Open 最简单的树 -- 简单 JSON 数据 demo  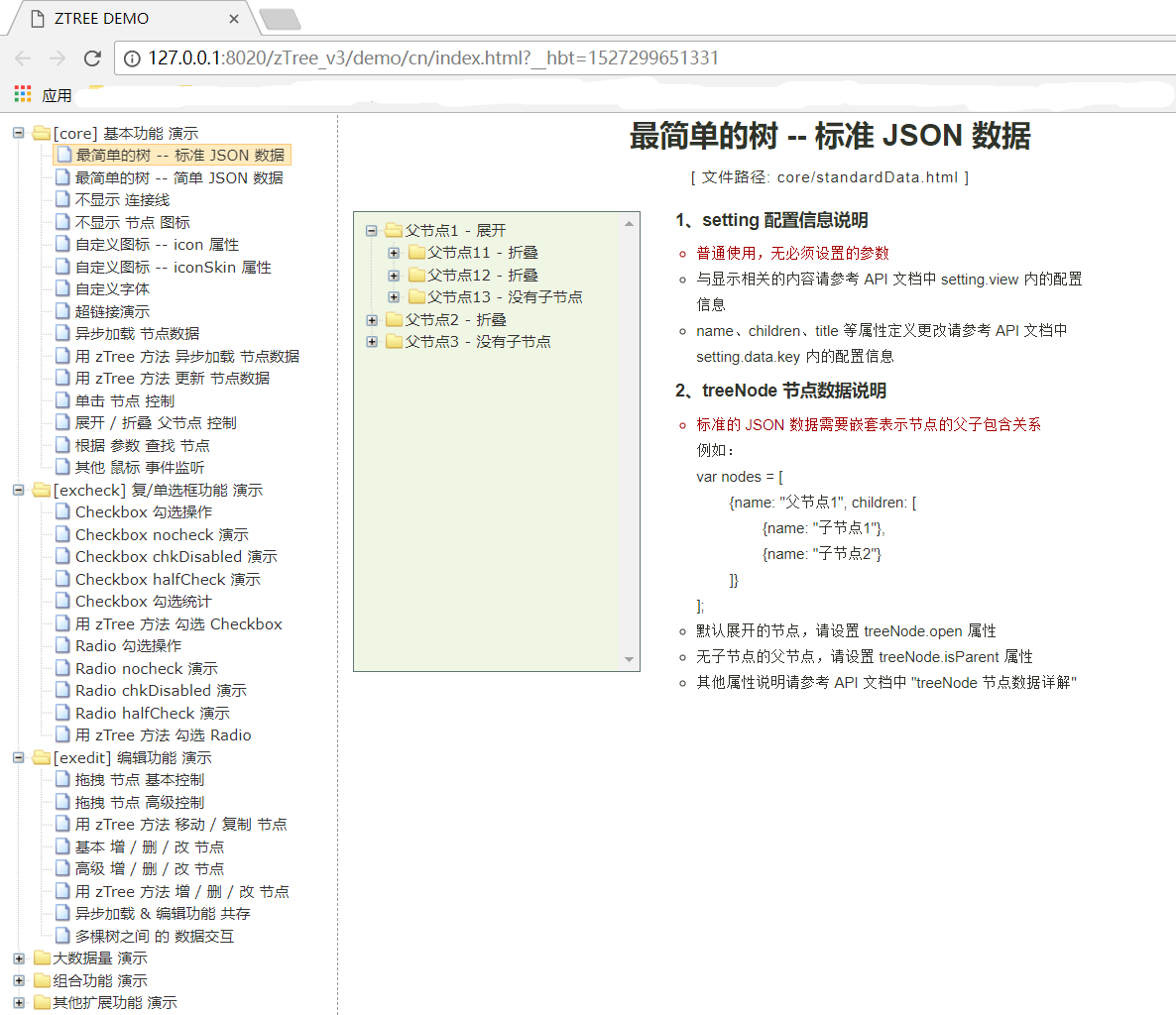pyautogui.click(x=179, y=177)
